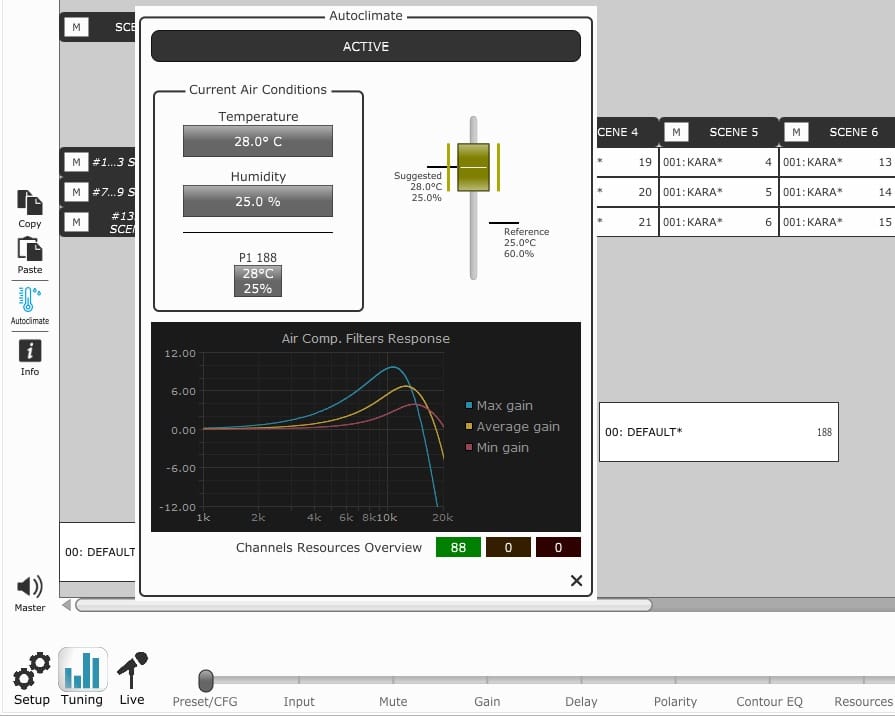Toggle the Autoclimate ACTIVE button

pyautogui.click(x=366, y=46)
